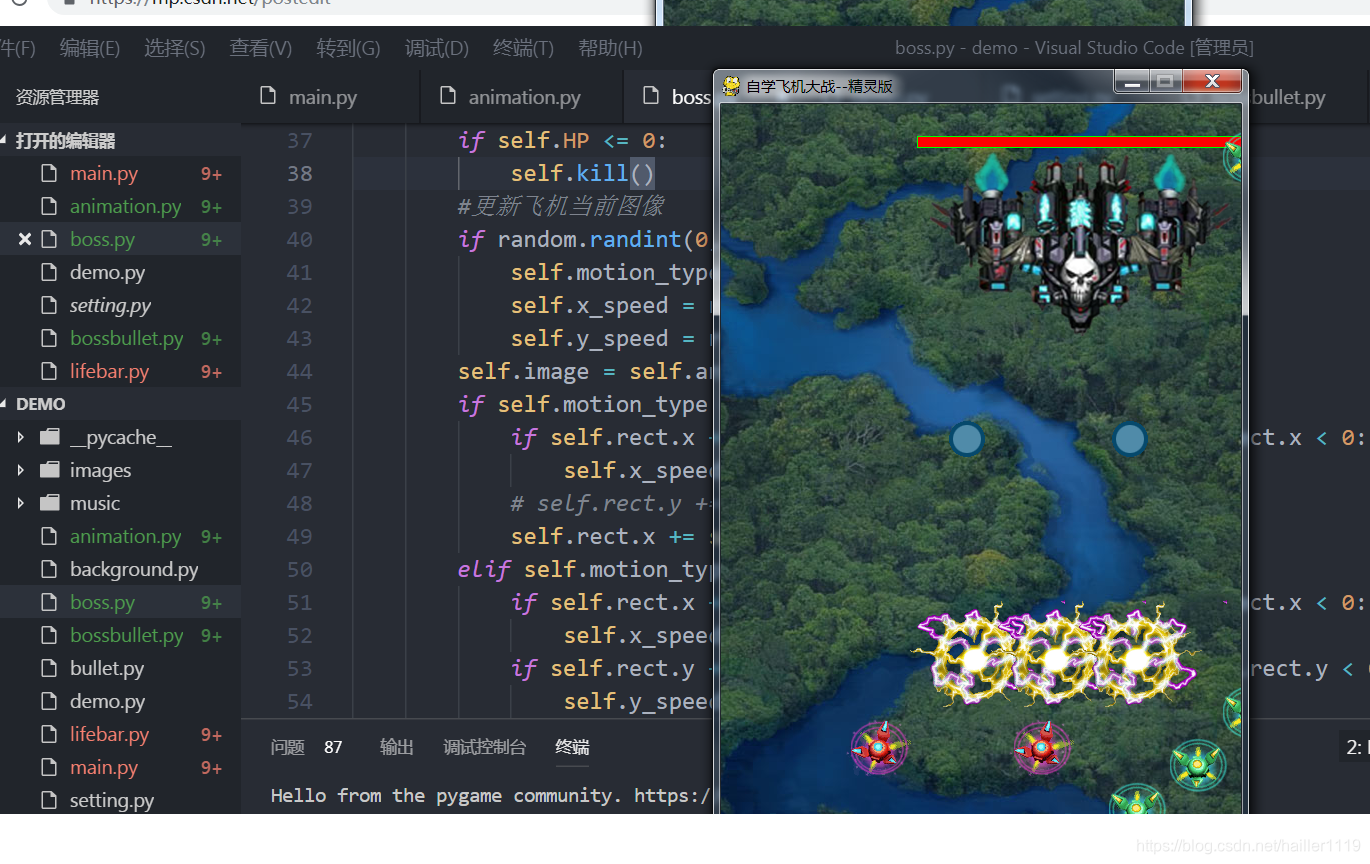Click the right blue circle in game
Screen dimensions: 1370x864
[1129, 439]
